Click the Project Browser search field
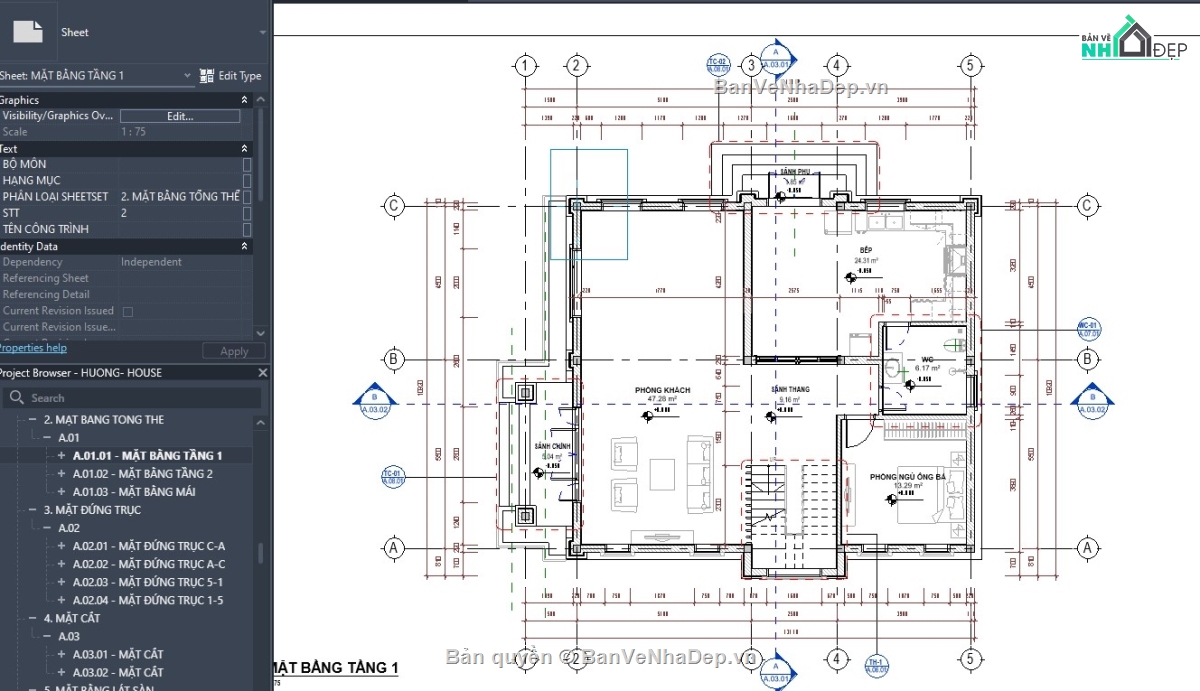This screenshot has width=1200, height=691. [133, 398]
